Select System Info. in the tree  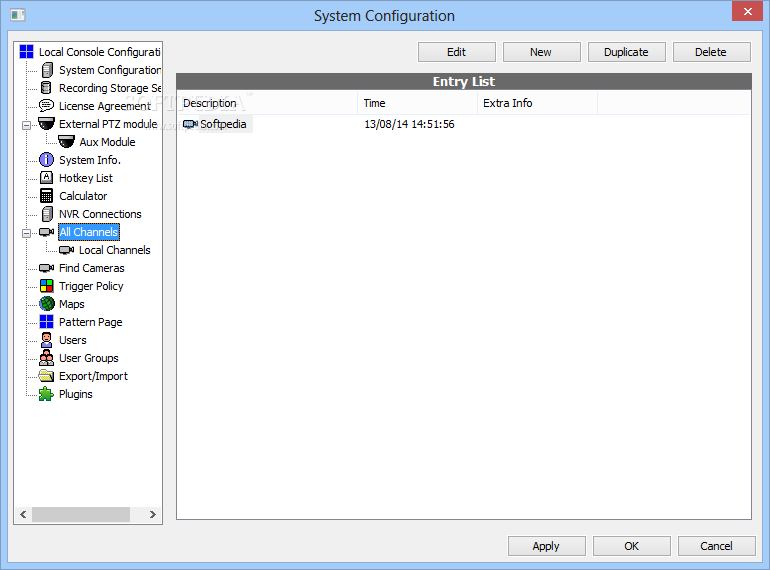point(90,160)
